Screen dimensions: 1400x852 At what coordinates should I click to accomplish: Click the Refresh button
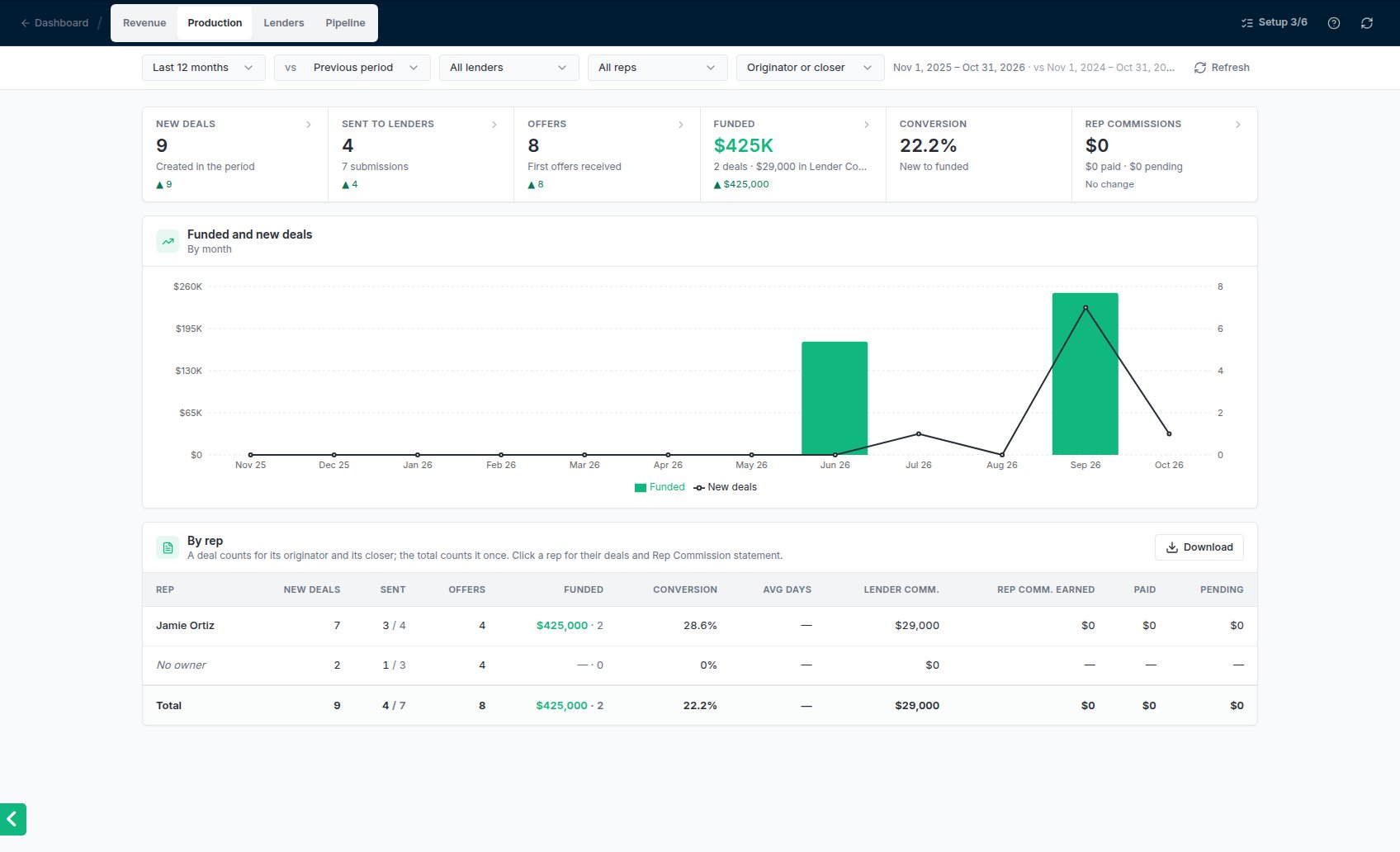1222,68
